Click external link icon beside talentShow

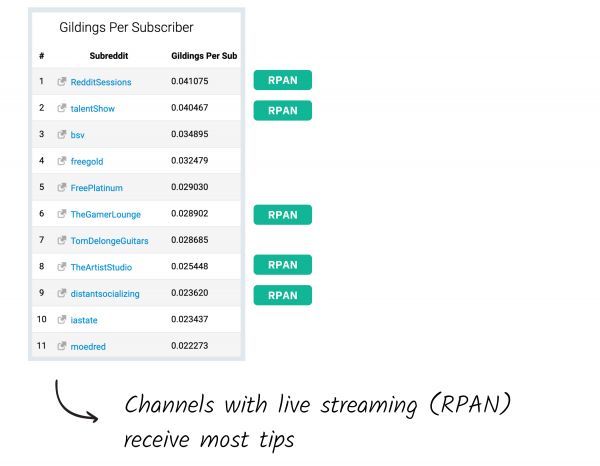(x=62, y=107)
